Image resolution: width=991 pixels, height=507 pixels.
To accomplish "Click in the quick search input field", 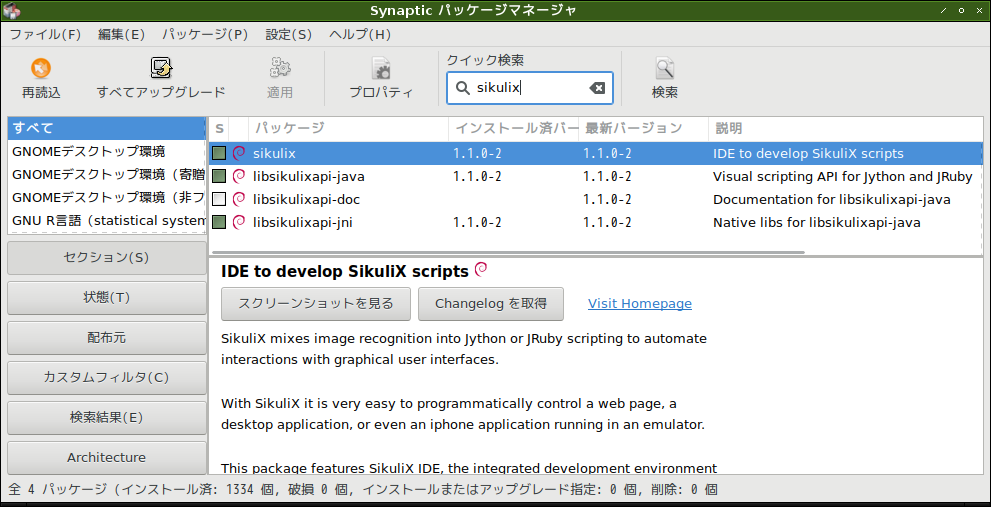I will (530, 88).
